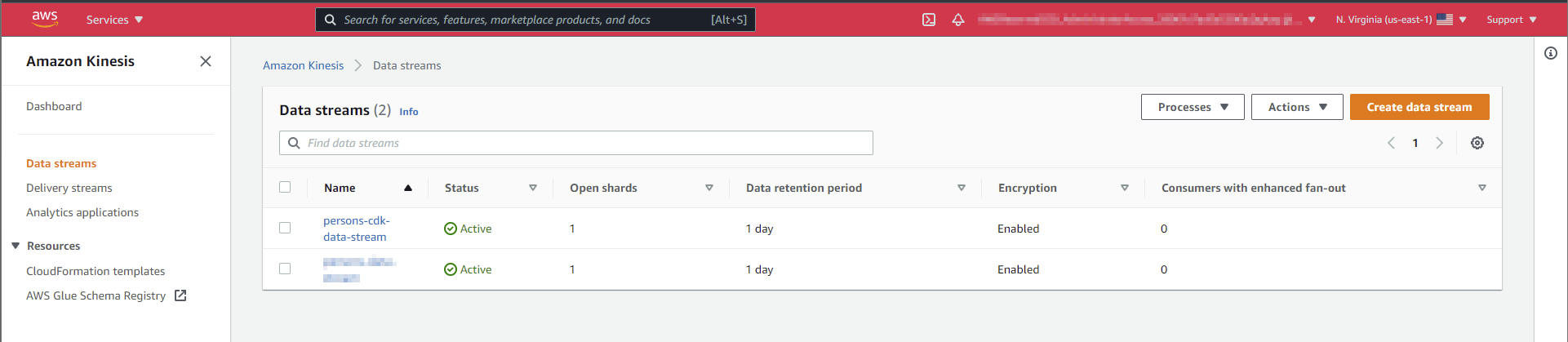Image resolution: width=1568 pixels, height=342 pixels.
Task: Click page number 1 in pagination
Action: pyautogui.click(x=1415, y=143)
